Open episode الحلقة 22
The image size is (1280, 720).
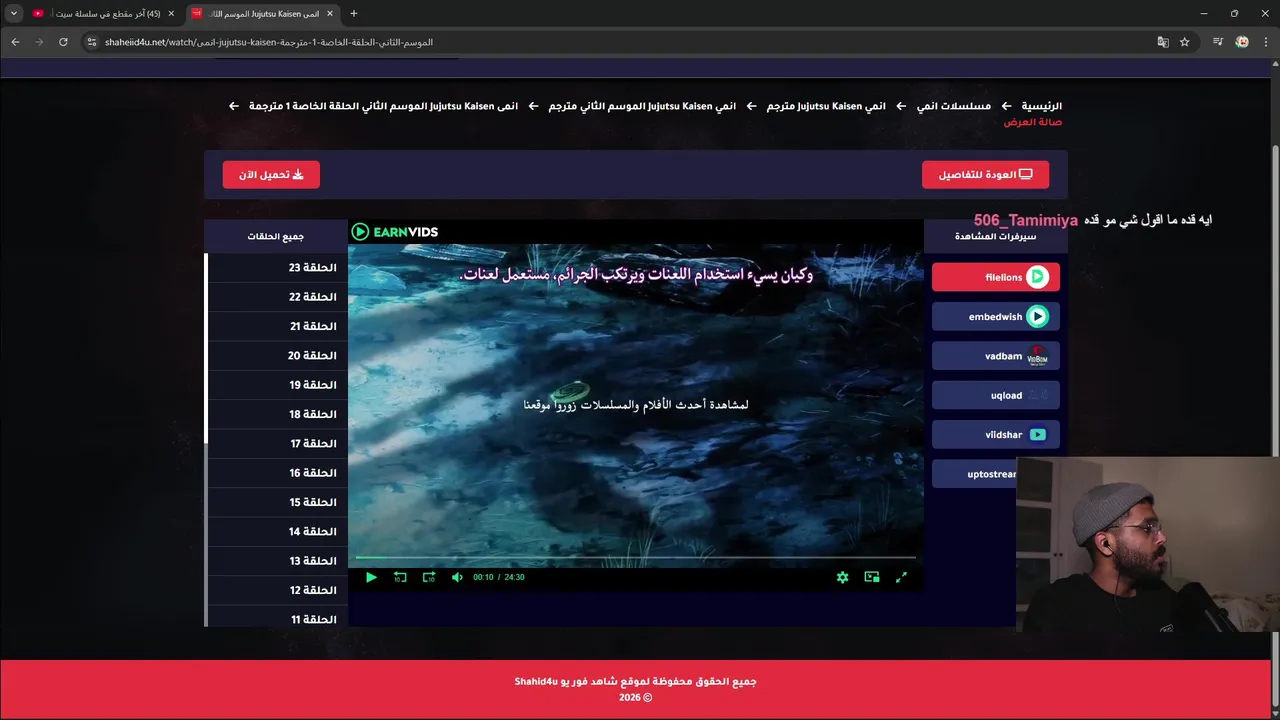point(276,297)
